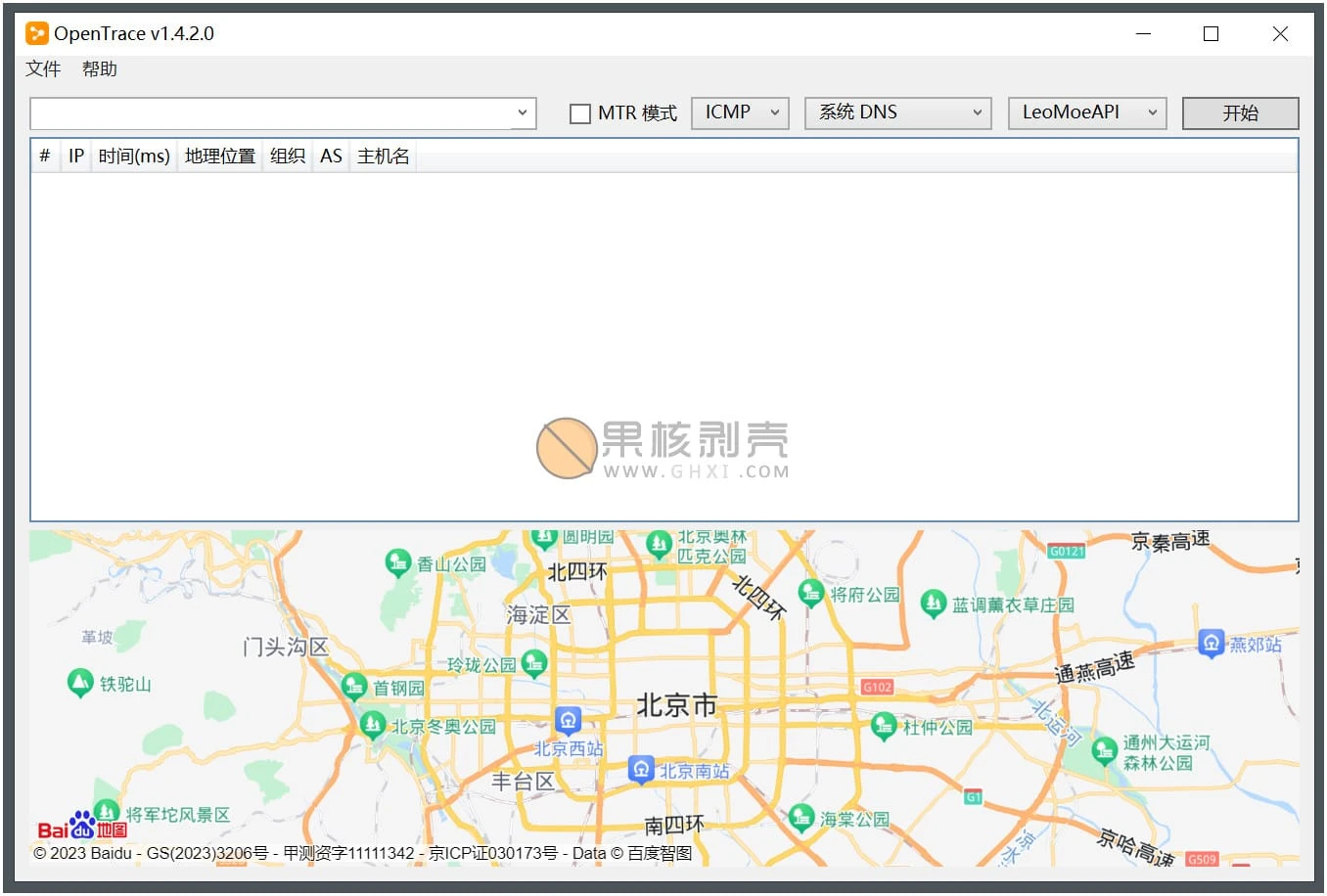Click the 首钢园 marker icon on map
Image resolution: width=1327 pixels, height=896 pixels.
354,687
